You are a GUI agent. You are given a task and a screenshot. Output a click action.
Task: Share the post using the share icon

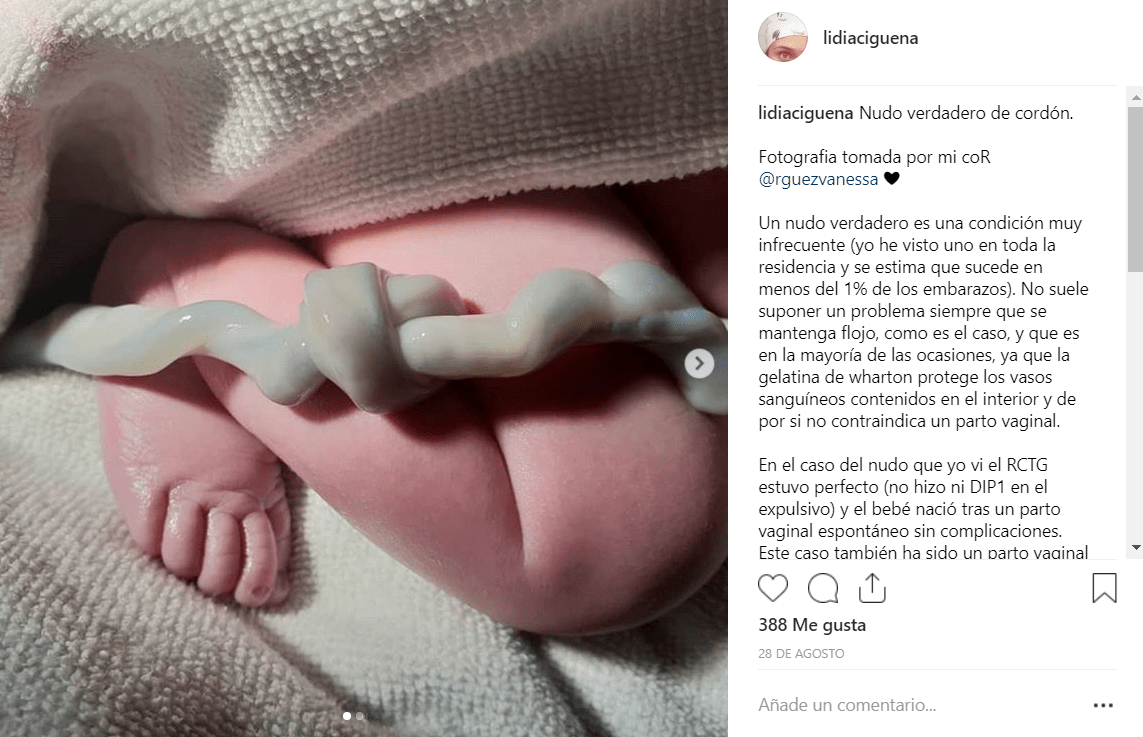(872, 588)
